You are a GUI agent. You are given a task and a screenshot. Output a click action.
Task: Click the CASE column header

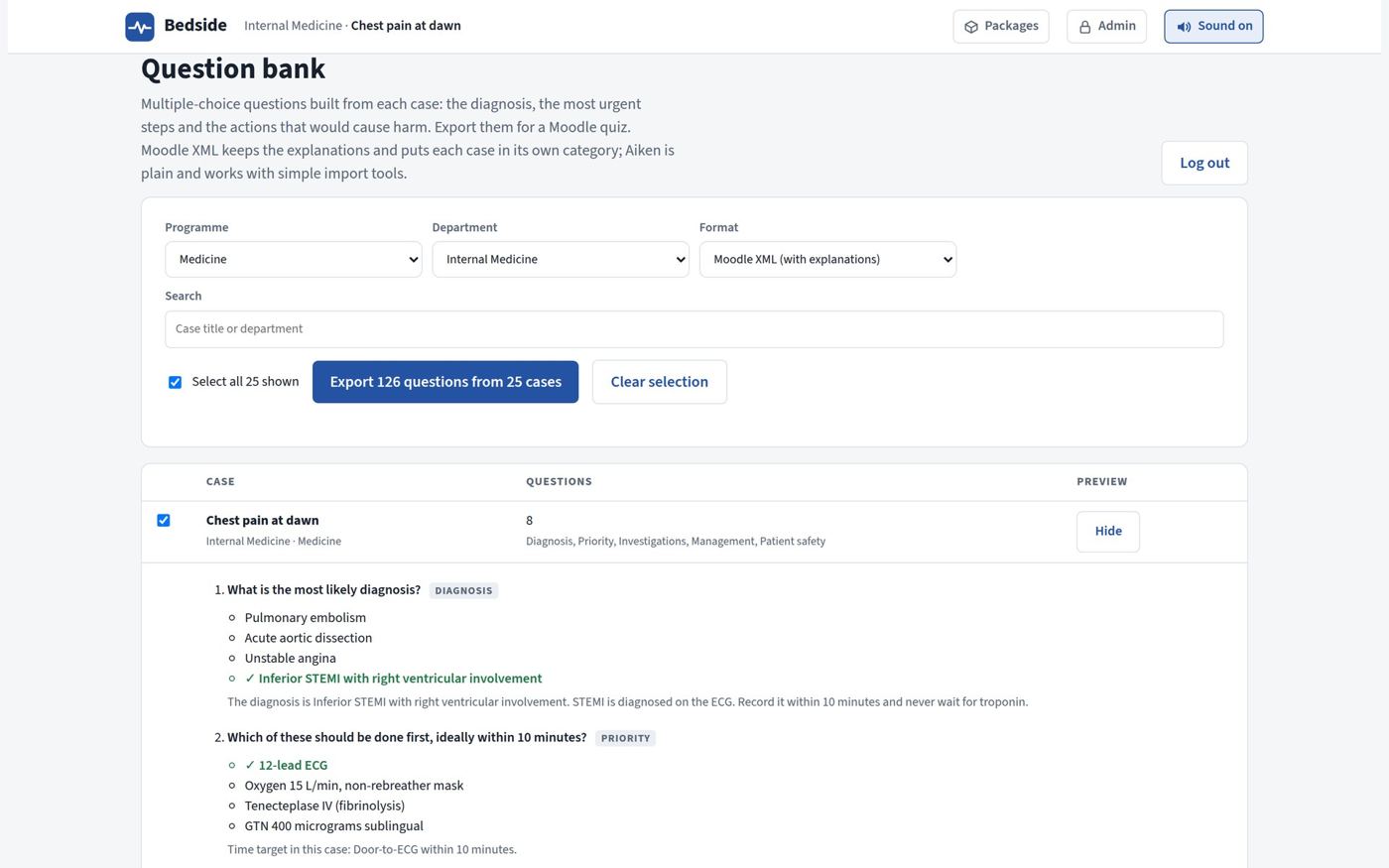[220, 482]
